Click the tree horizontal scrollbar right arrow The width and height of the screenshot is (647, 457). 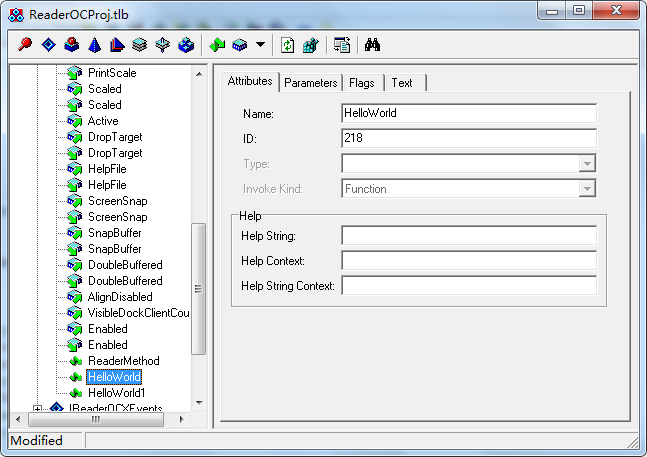(182, 419)
